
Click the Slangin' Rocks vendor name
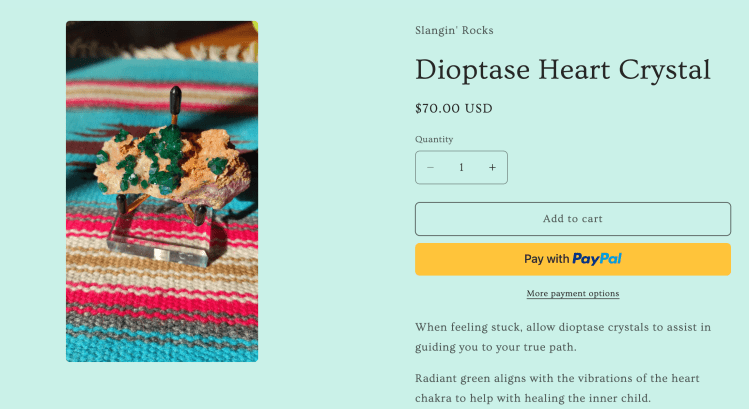click(454, 30)
